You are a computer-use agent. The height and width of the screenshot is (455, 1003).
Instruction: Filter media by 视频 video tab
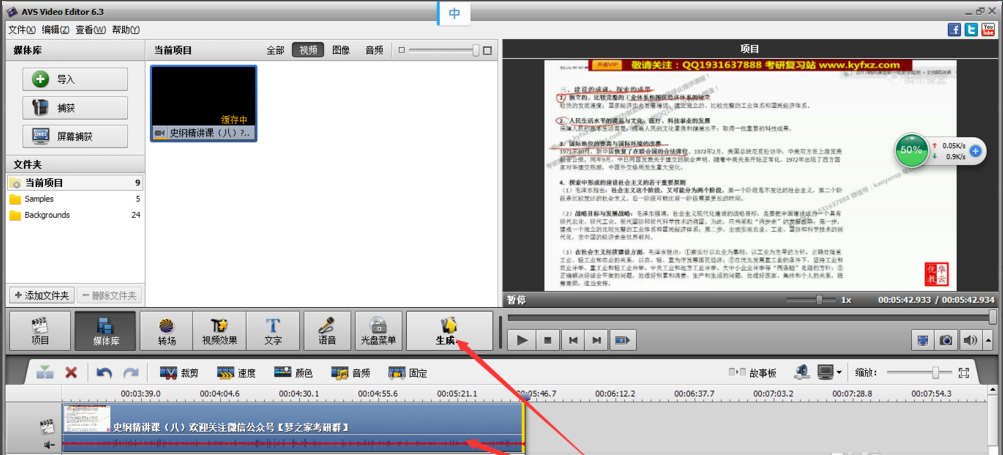(x=308, y=51)
